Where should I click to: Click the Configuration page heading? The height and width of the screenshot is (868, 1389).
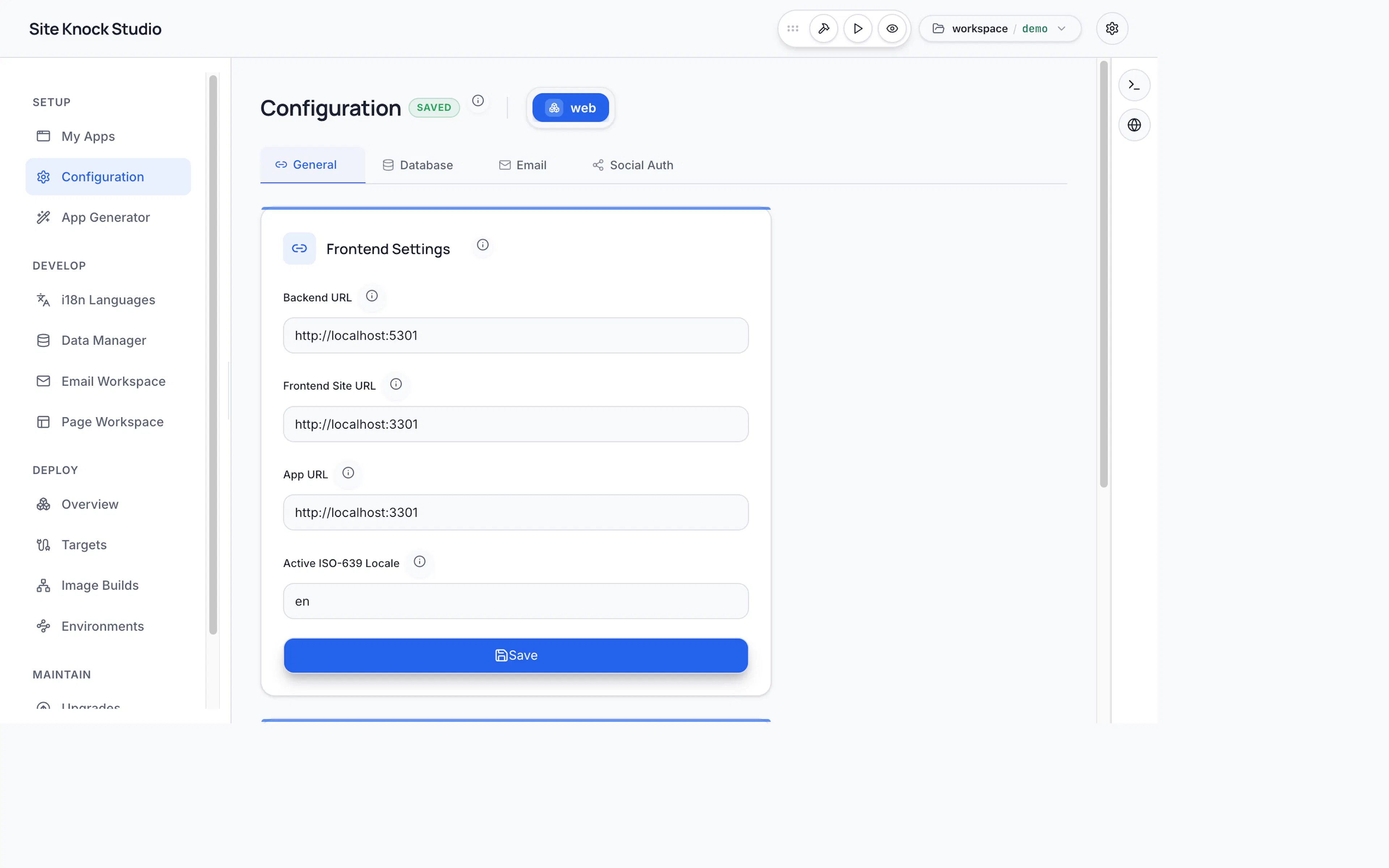(x=331, y=108)
